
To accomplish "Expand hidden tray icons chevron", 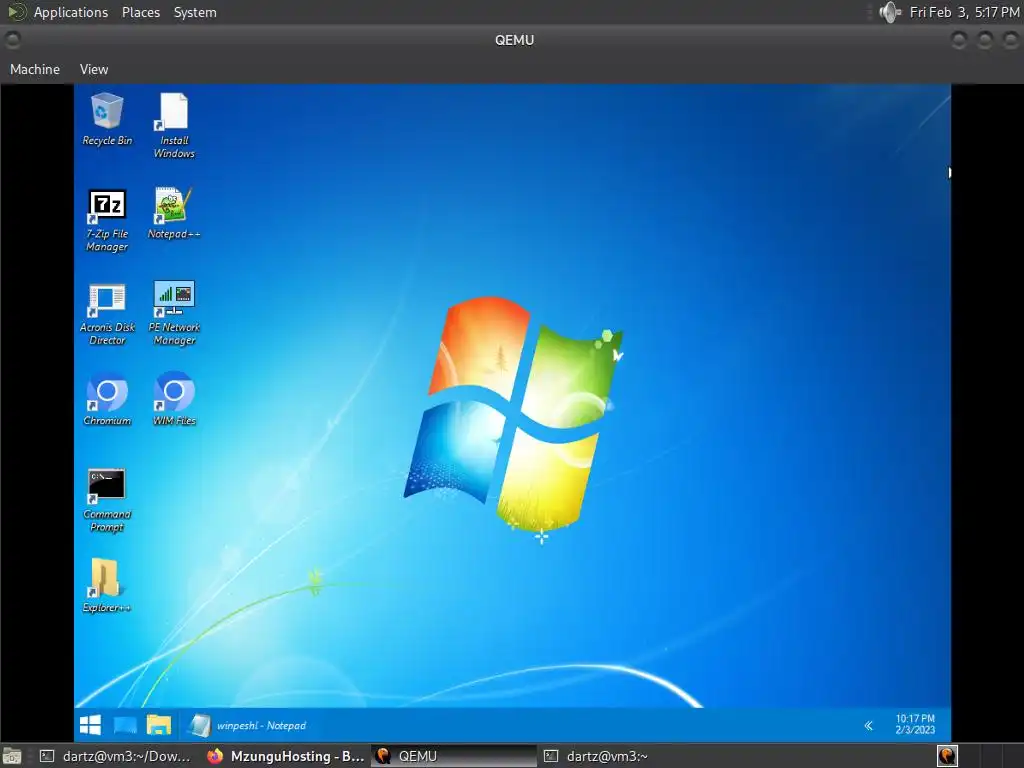I will [869, 726].
